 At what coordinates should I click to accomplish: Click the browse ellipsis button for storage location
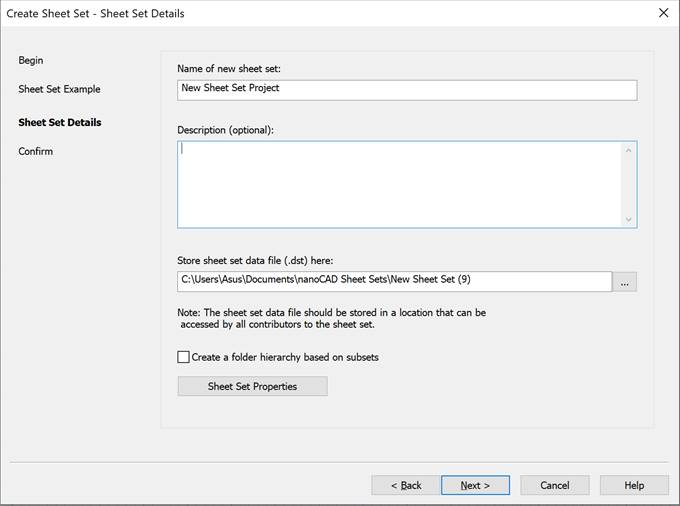pyautogui.click(x=625, y=282)
